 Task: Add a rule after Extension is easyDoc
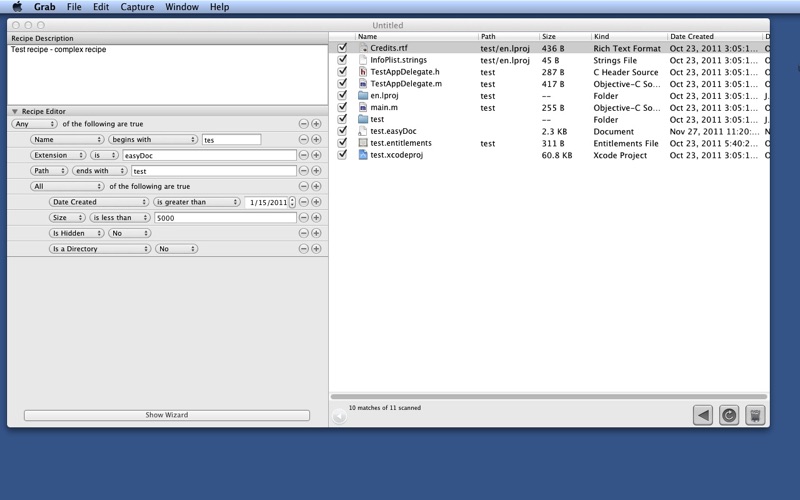tap(316, 155)
